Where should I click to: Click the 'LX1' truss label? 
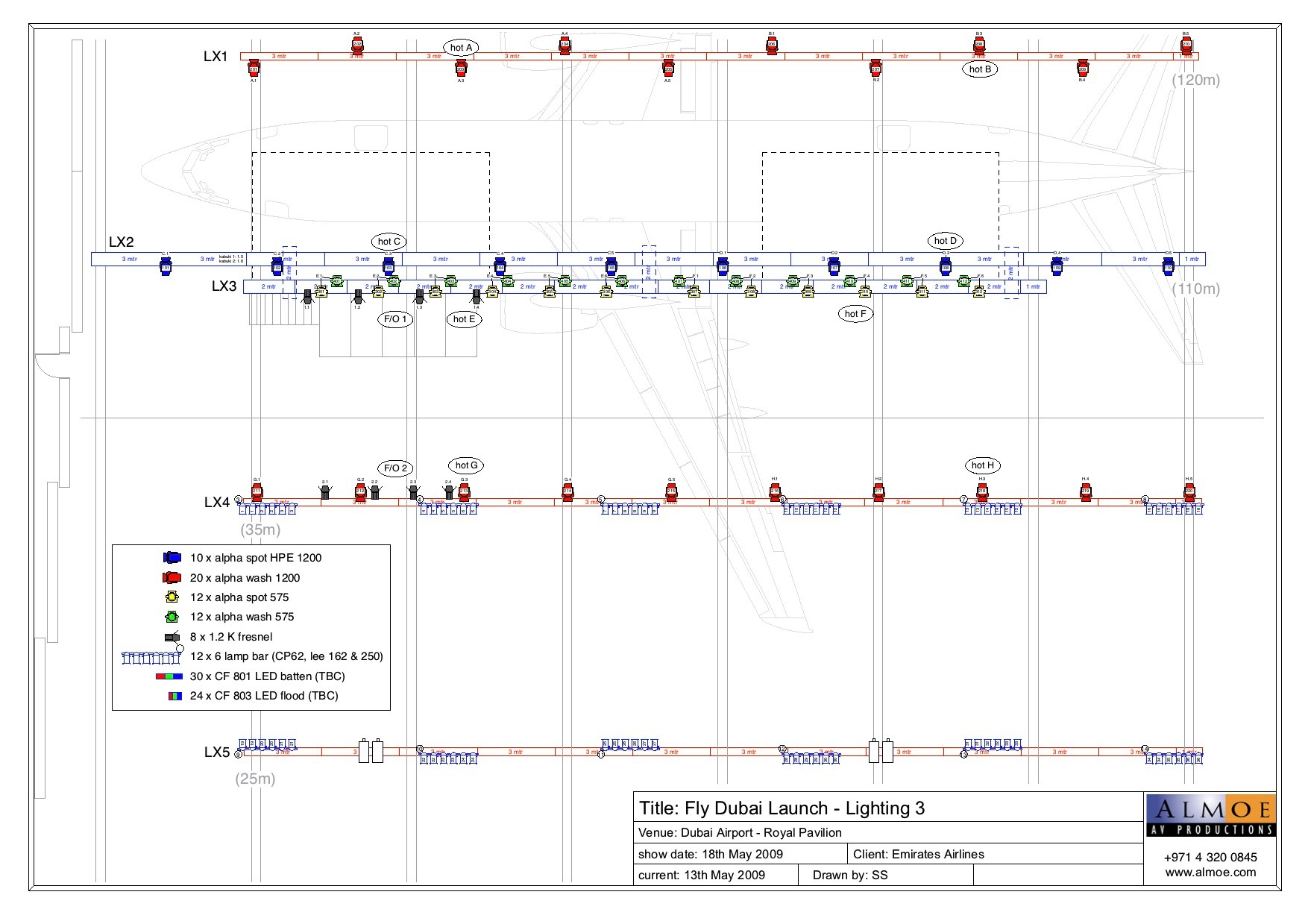(216, 56)
